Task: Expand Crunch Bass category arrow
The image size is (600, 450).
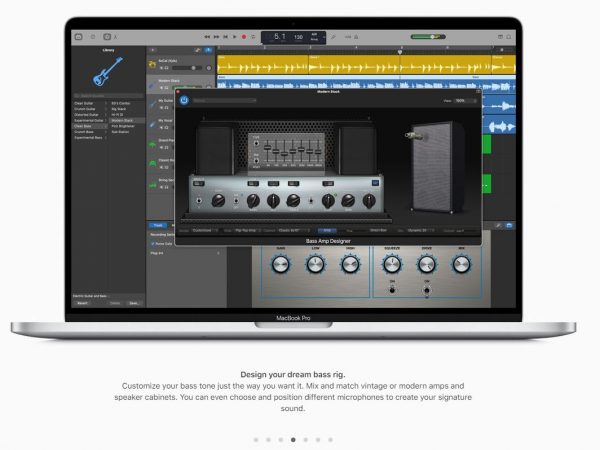Action: (106, 132)
